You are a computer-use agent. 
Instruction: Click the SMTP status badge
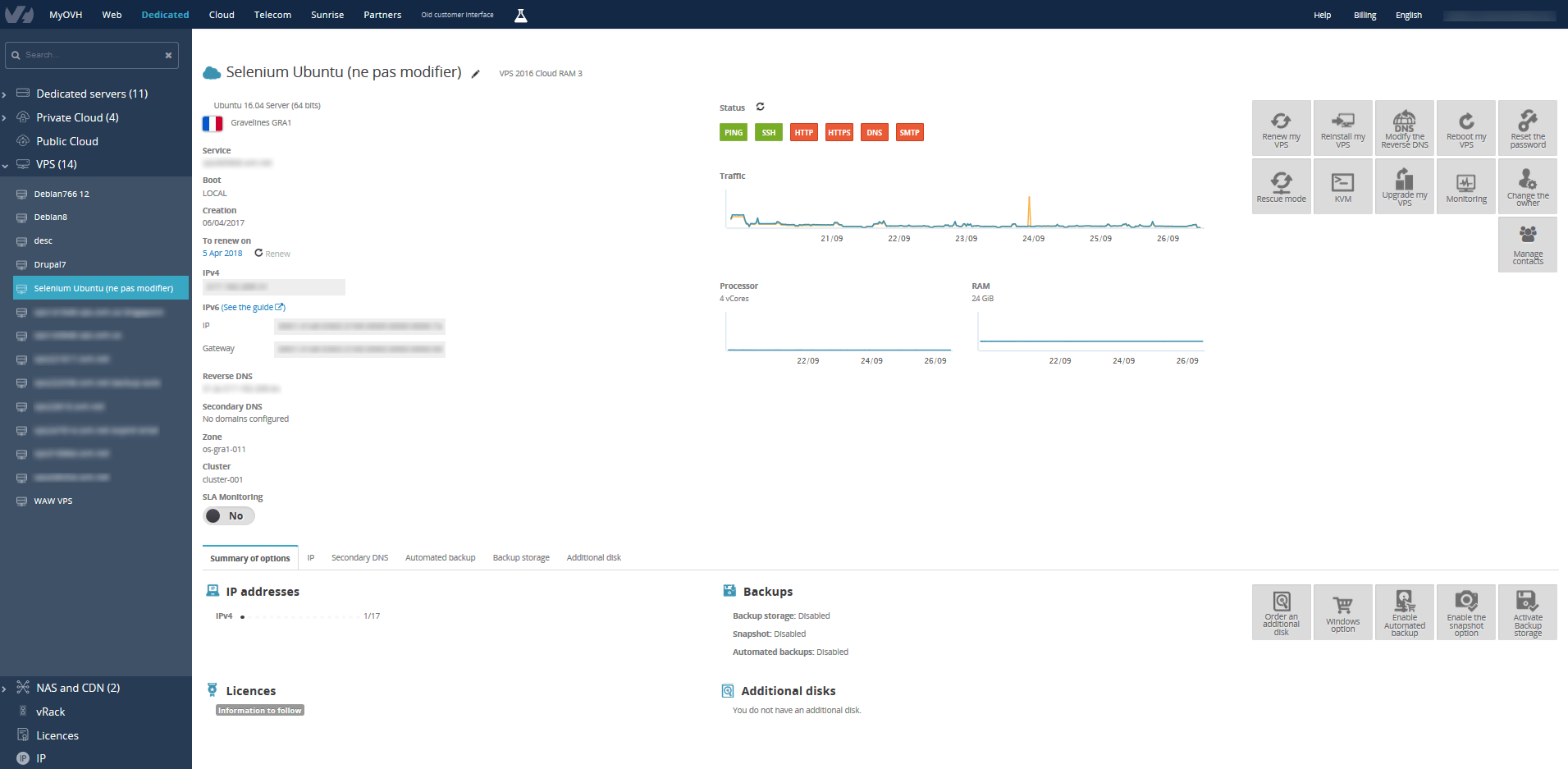tap(909, 132)
